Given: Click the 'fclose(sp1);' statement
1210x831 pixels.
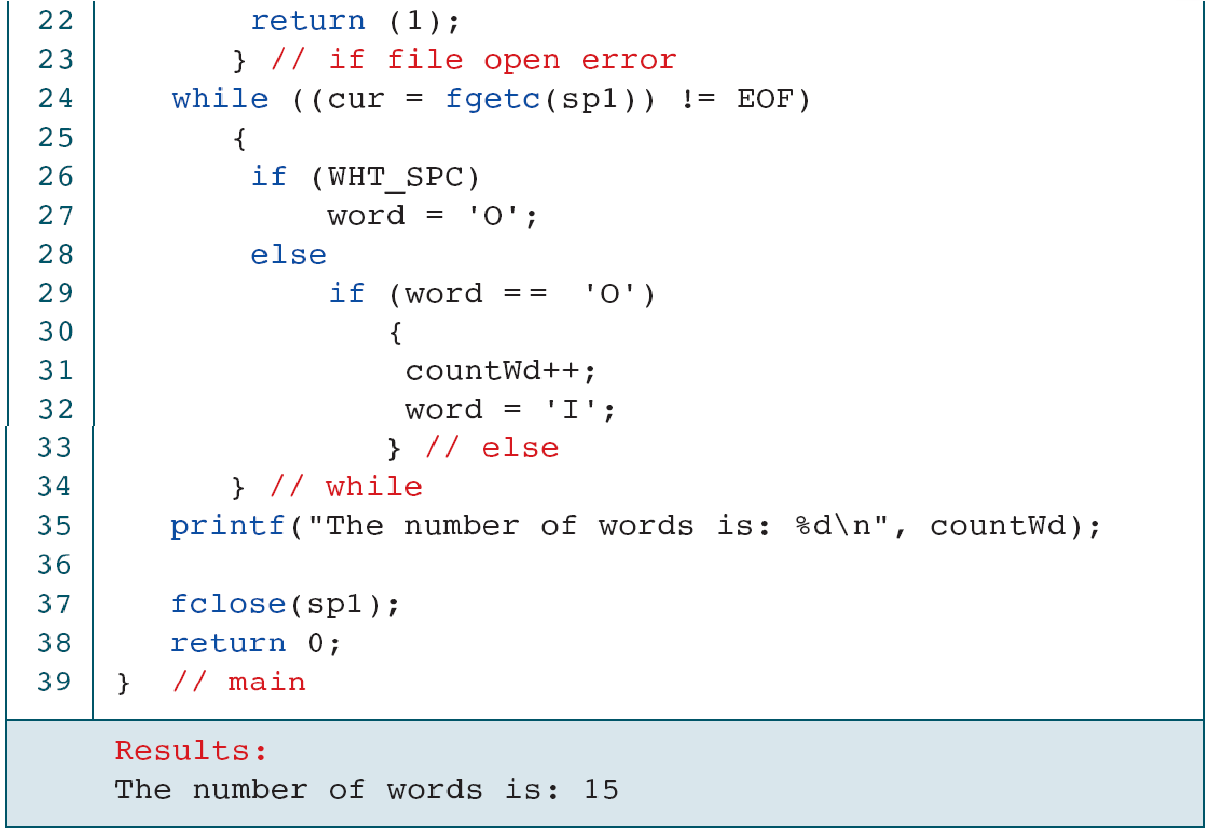Looking at the screenshot, I should click(285, 605).
